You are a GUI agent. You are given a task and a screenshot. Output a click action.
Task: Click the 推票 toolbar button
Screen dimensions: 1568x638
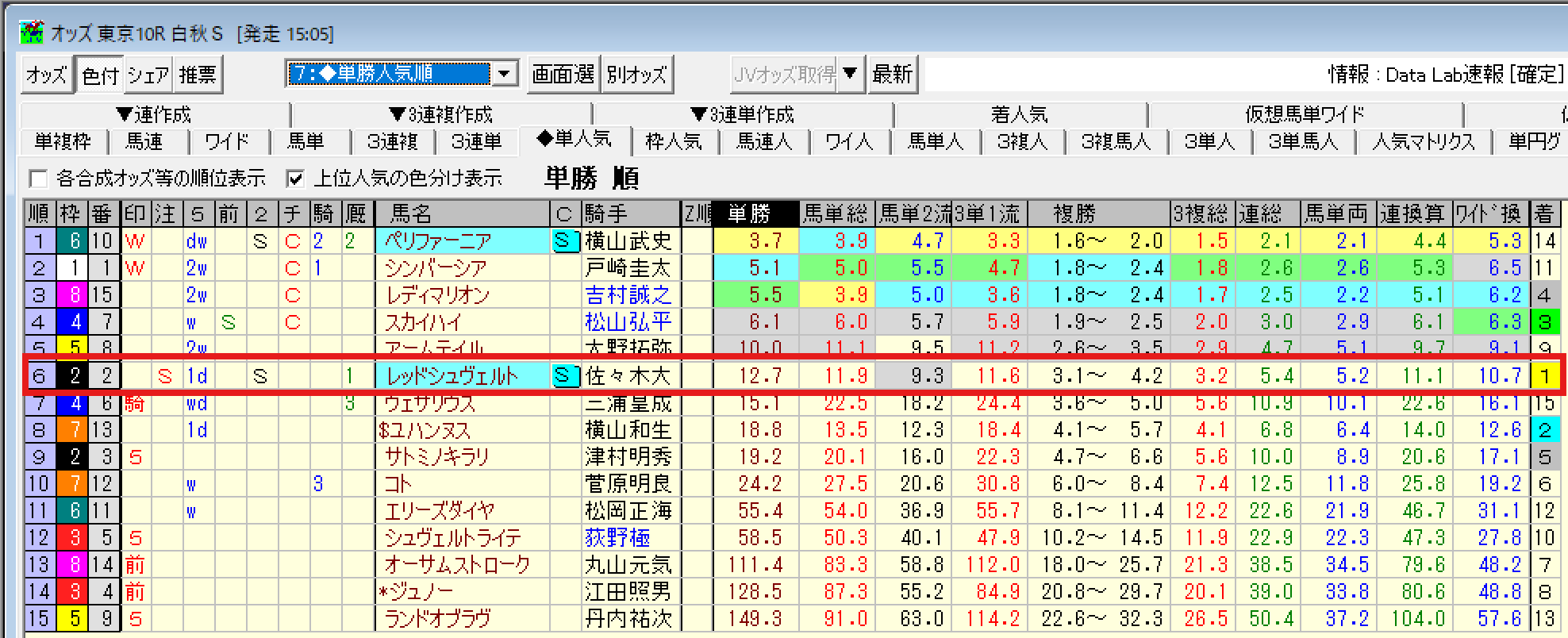coord(198,75)
